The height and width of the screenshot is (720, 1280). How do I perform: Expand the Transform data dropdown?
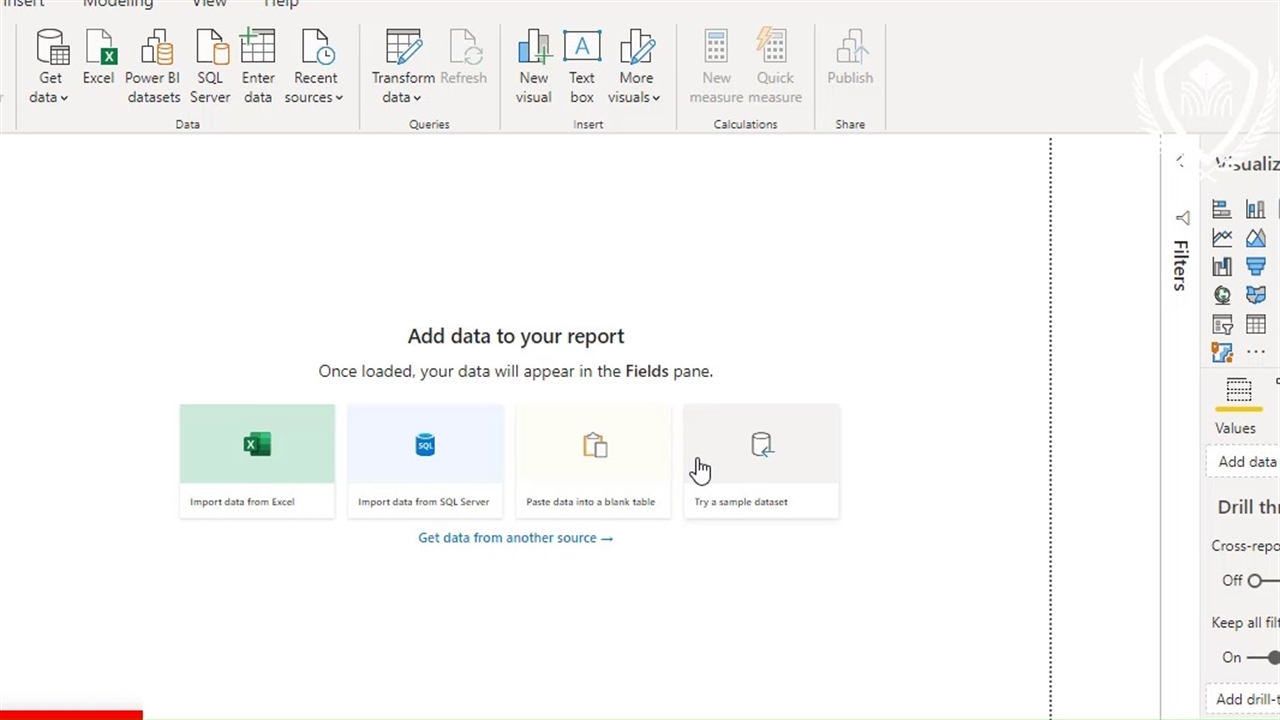coord(402,97)
